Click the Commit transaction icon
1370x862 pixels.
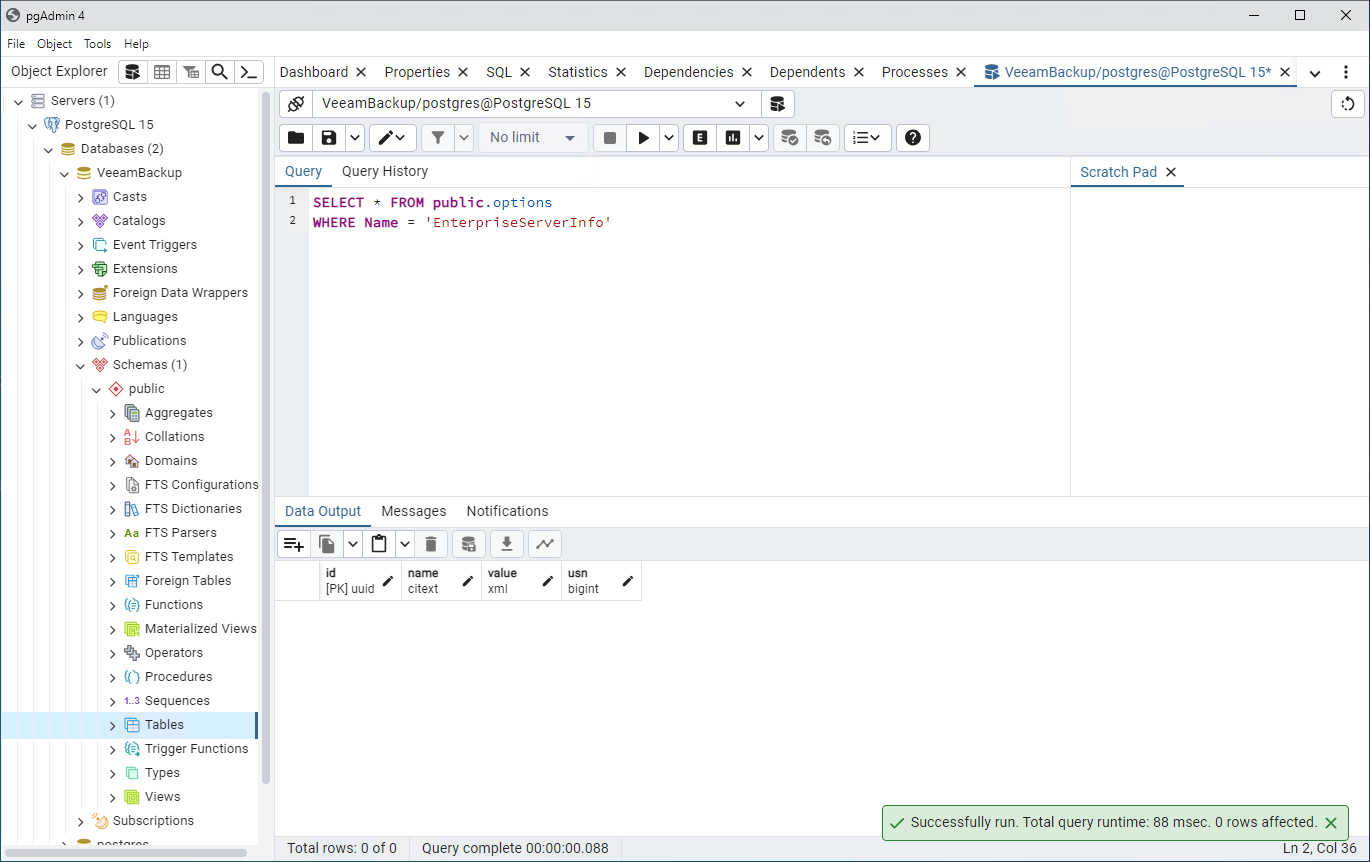(x=790, y=138)
